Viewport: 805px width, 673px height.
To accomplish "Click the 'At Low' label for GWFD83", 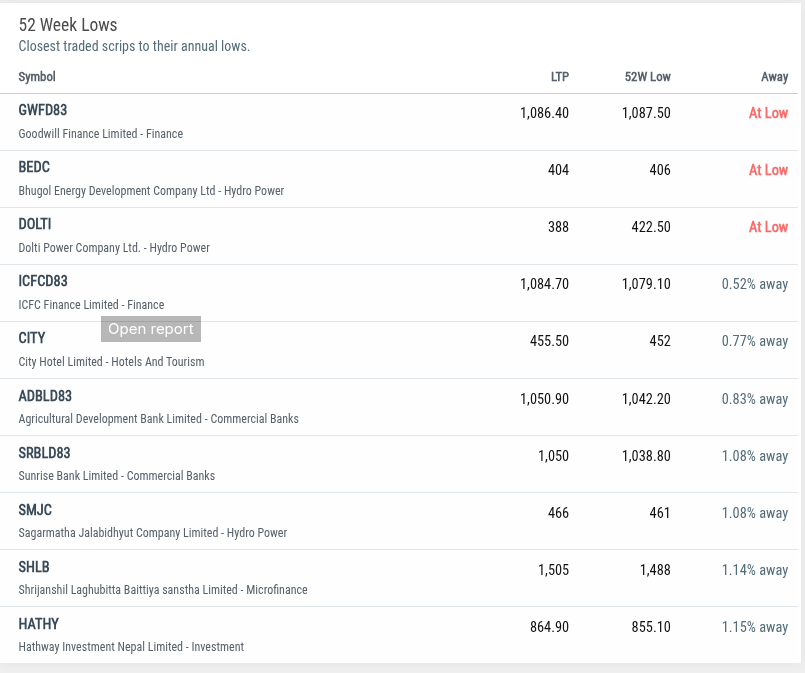I will 768,113.
